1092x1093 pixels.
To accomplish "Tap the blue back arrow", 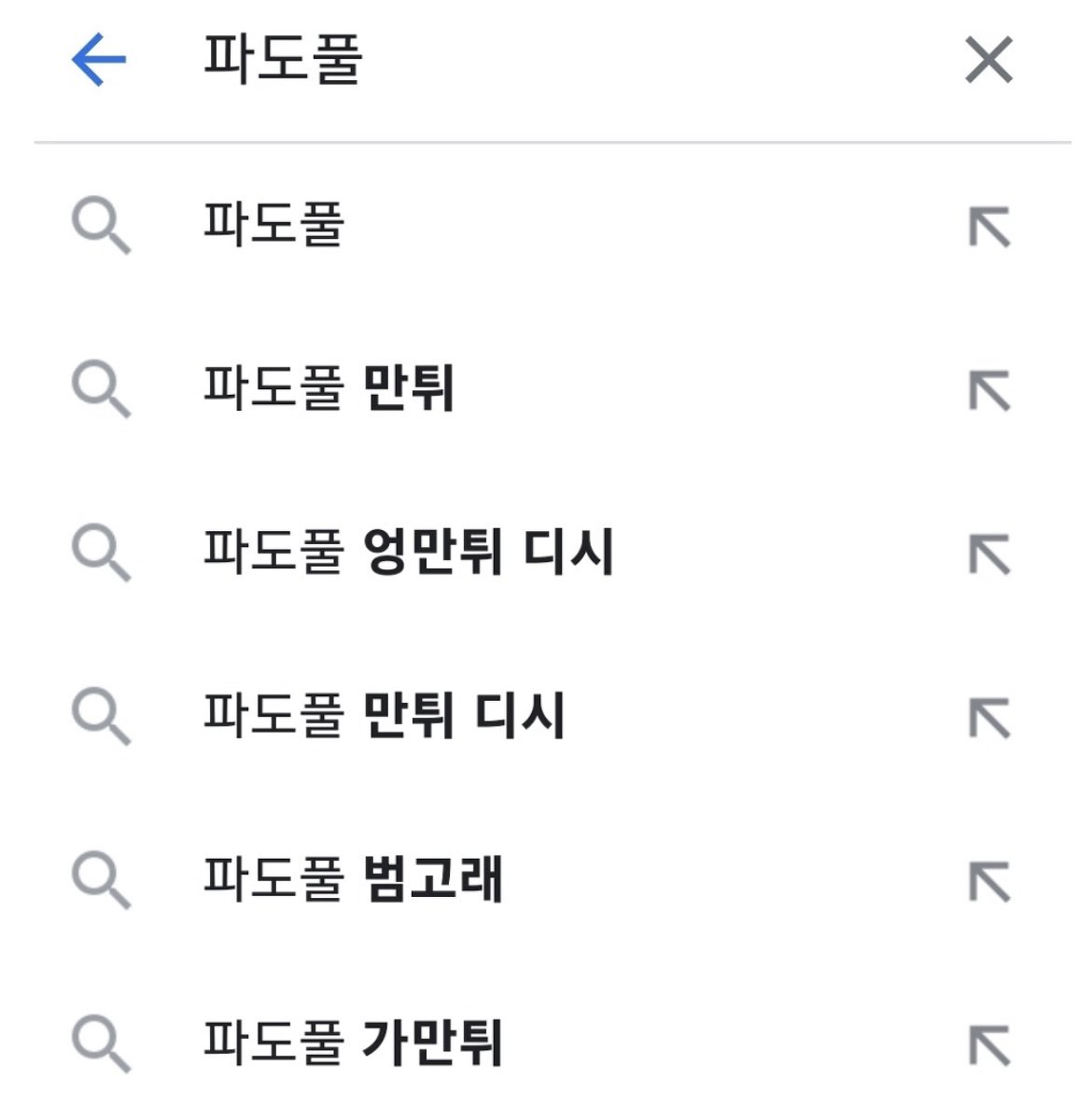I will pyautogui.click(x=99, y=60).
